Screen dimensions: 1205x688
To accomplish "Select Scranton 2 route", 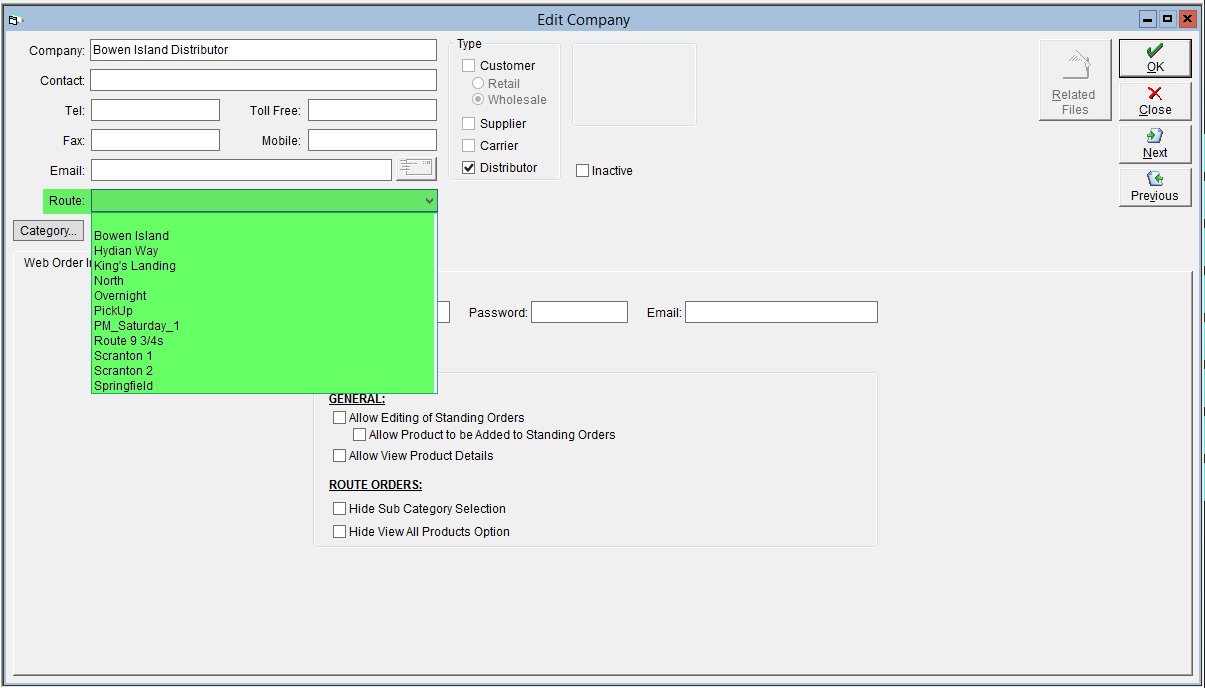I will coord(264,371).
